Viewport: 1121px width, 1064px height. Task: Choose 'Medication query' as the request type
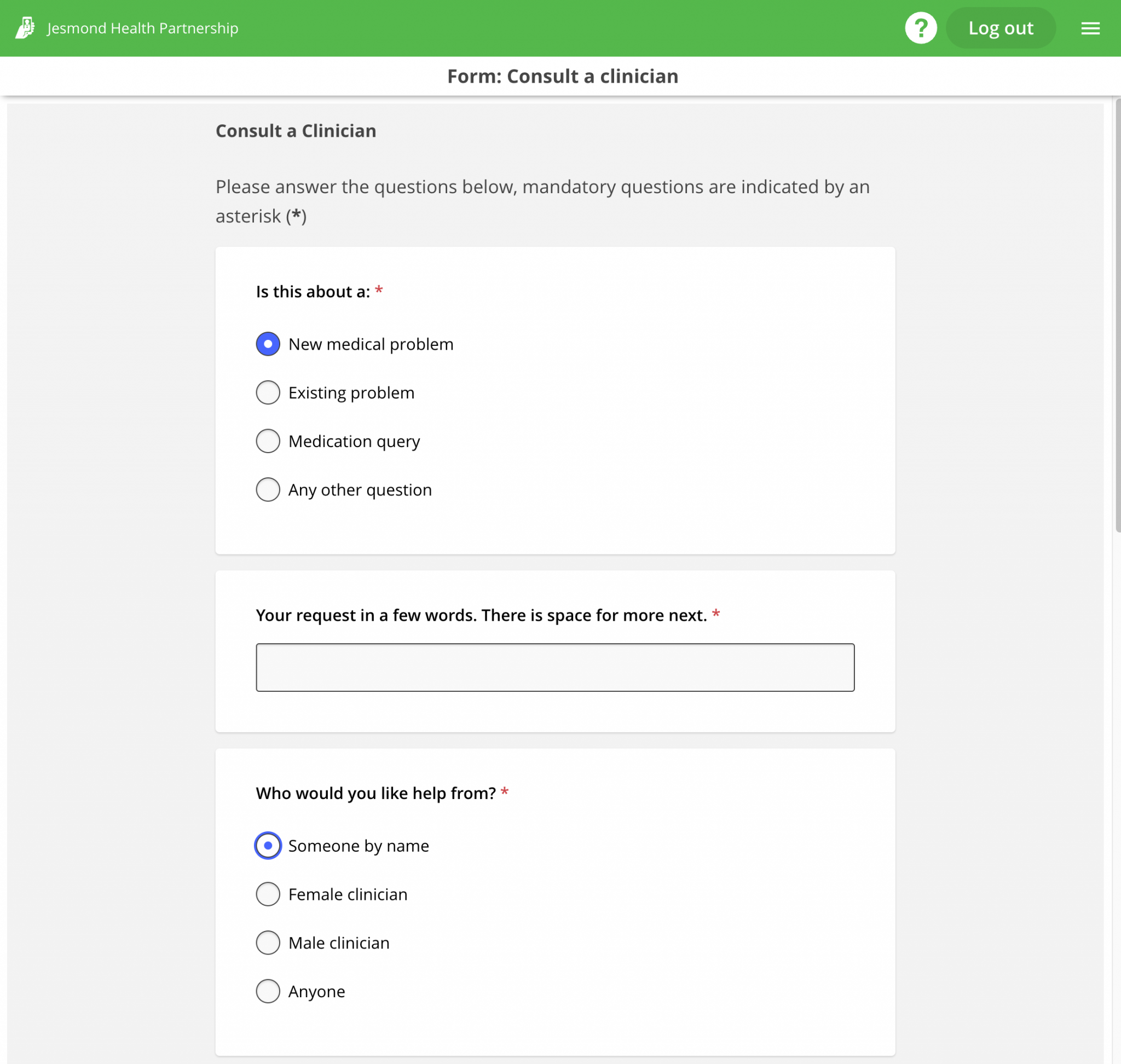tap(267, 441)
